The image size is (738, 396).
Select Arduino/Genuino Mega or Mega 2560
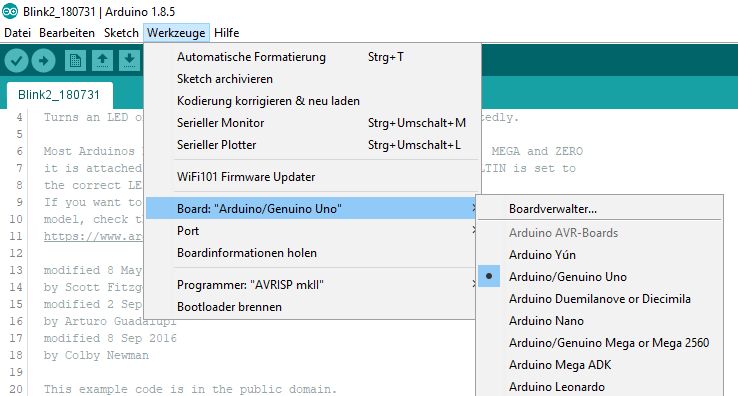[600, 343]
